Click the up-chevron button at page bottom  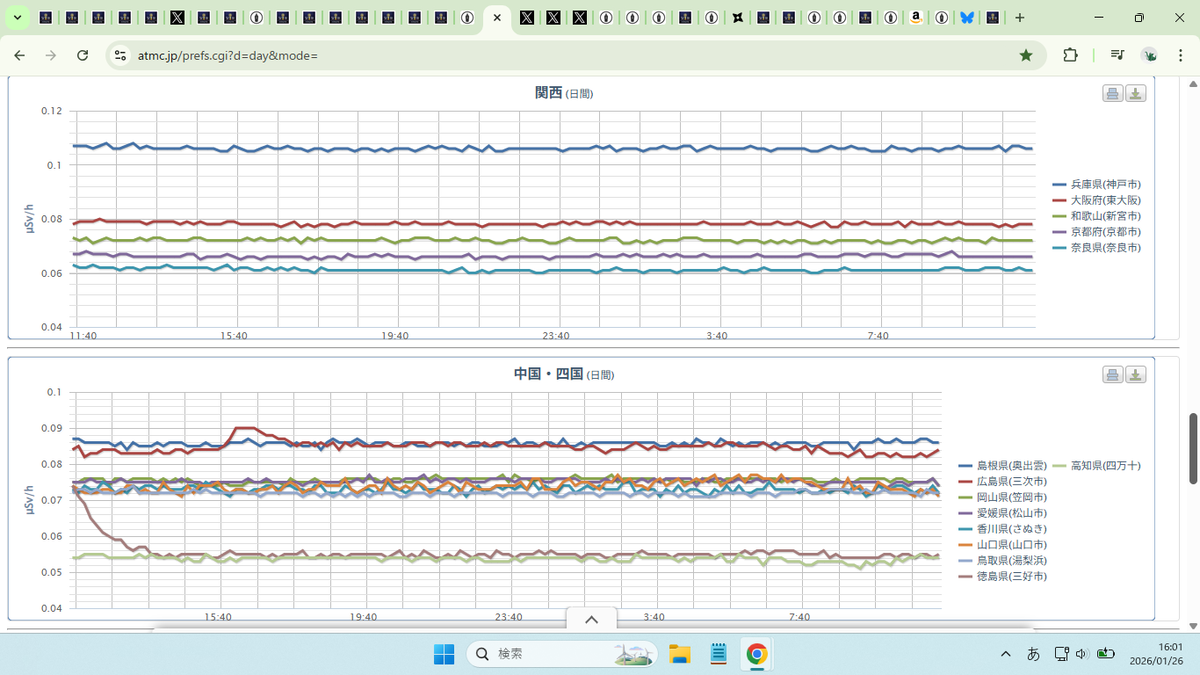pos(591,619)
